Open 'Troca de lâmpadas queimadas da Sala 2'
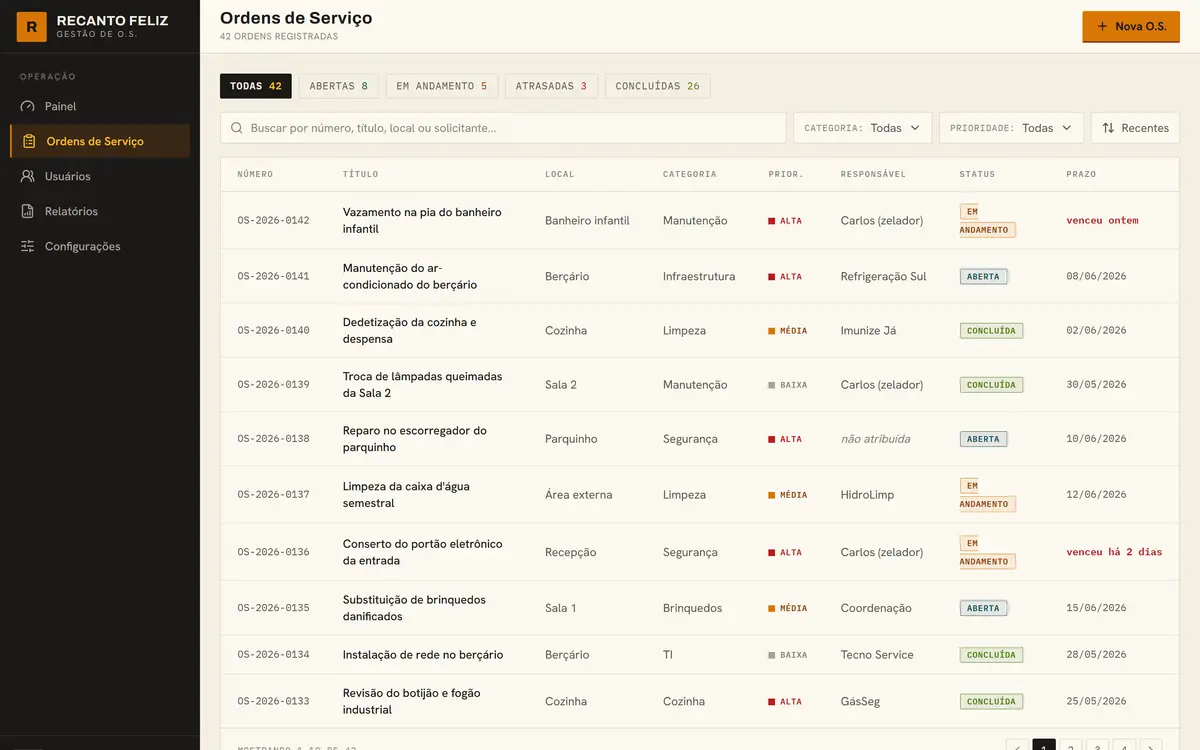This screenshot has height=750, width=1200. click(x=423, y=385)
